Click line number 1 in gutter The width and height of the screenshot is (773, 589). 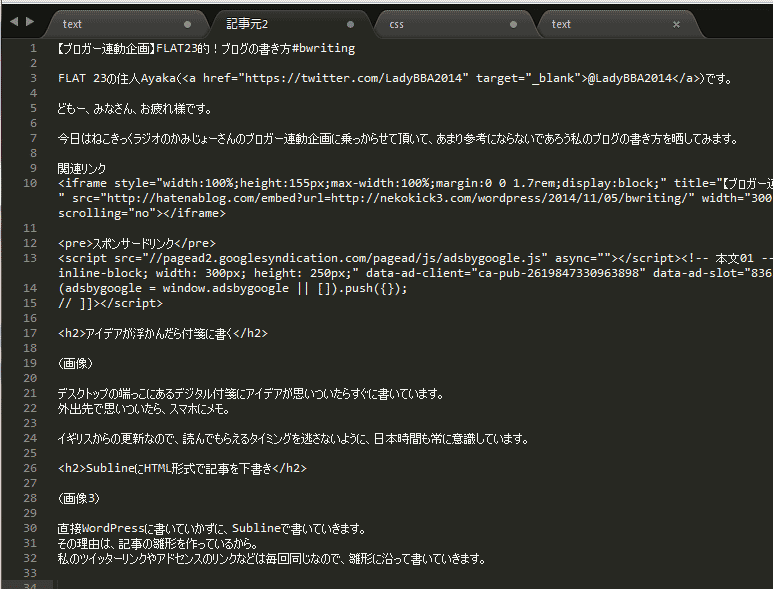coord(34,48)
